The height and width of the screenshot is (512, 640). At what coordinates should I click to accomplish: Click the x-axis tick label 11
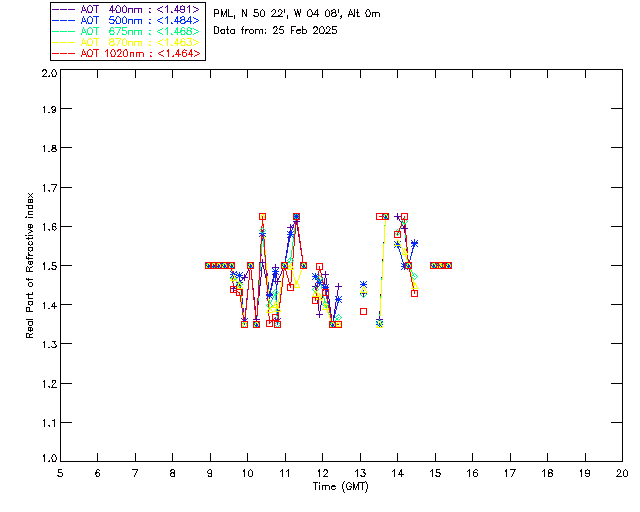(x=285, y=473)
